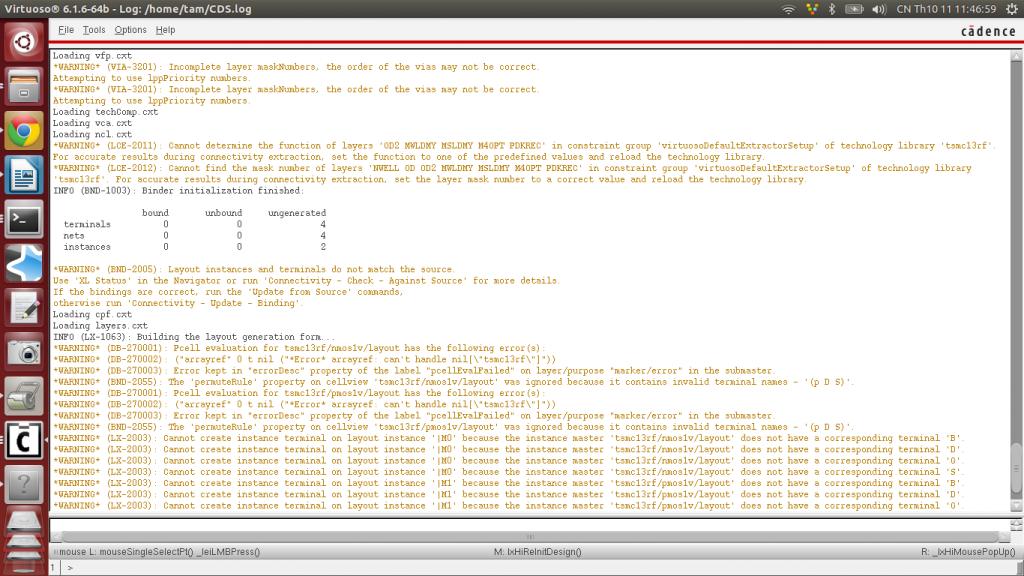This screenshot has height=576, width=1024.
Task: Click 'Loading ncl.cxt' log line
Action: [92, 135]
